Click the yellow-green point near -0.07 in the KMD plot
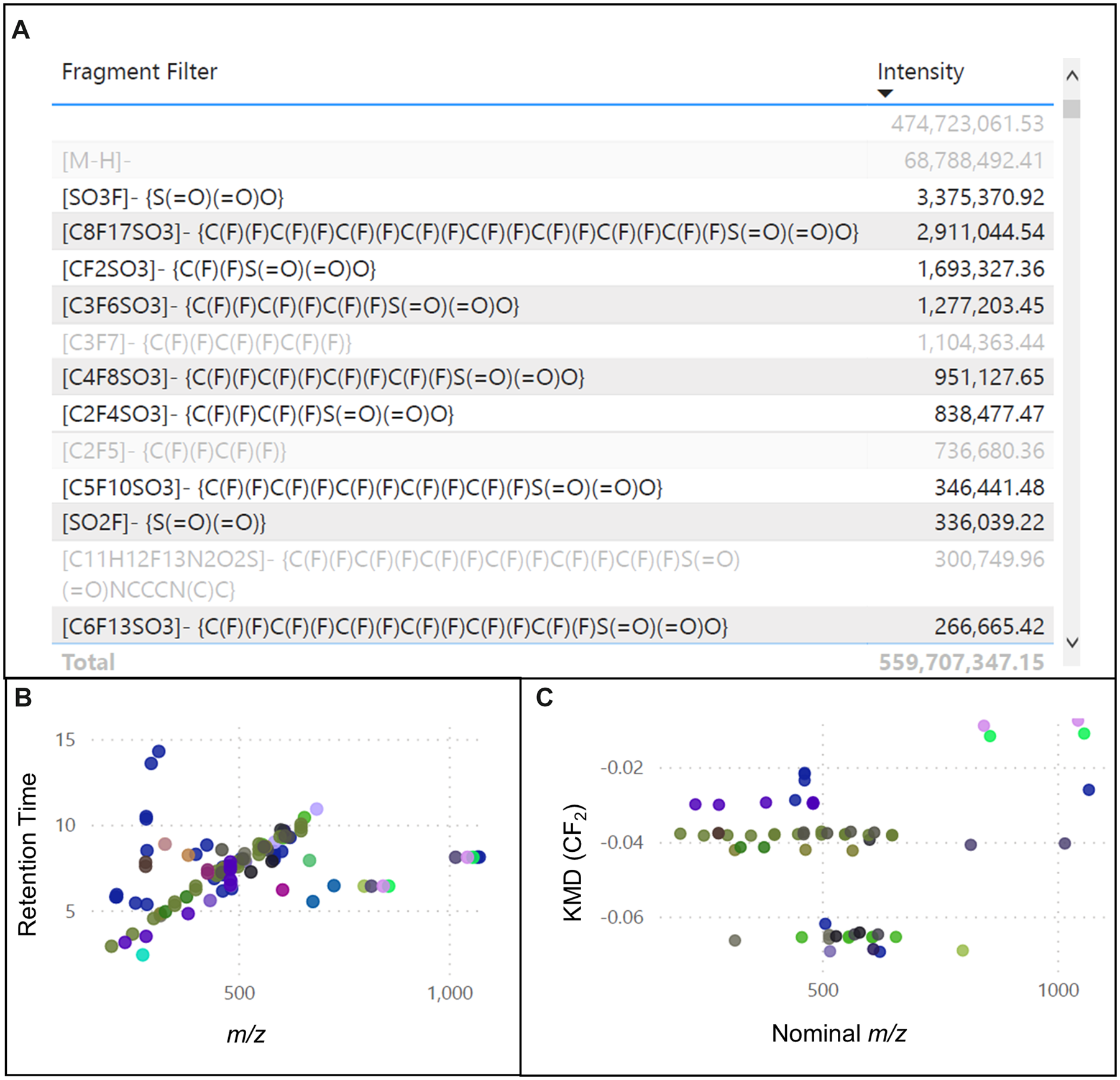This screenshot has width=1120, height=1080. [x=963, y=950]
